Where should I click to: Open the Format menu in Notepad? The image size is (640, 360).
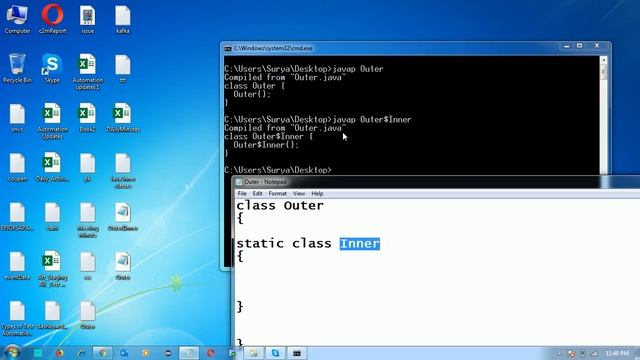click(278, 193)
